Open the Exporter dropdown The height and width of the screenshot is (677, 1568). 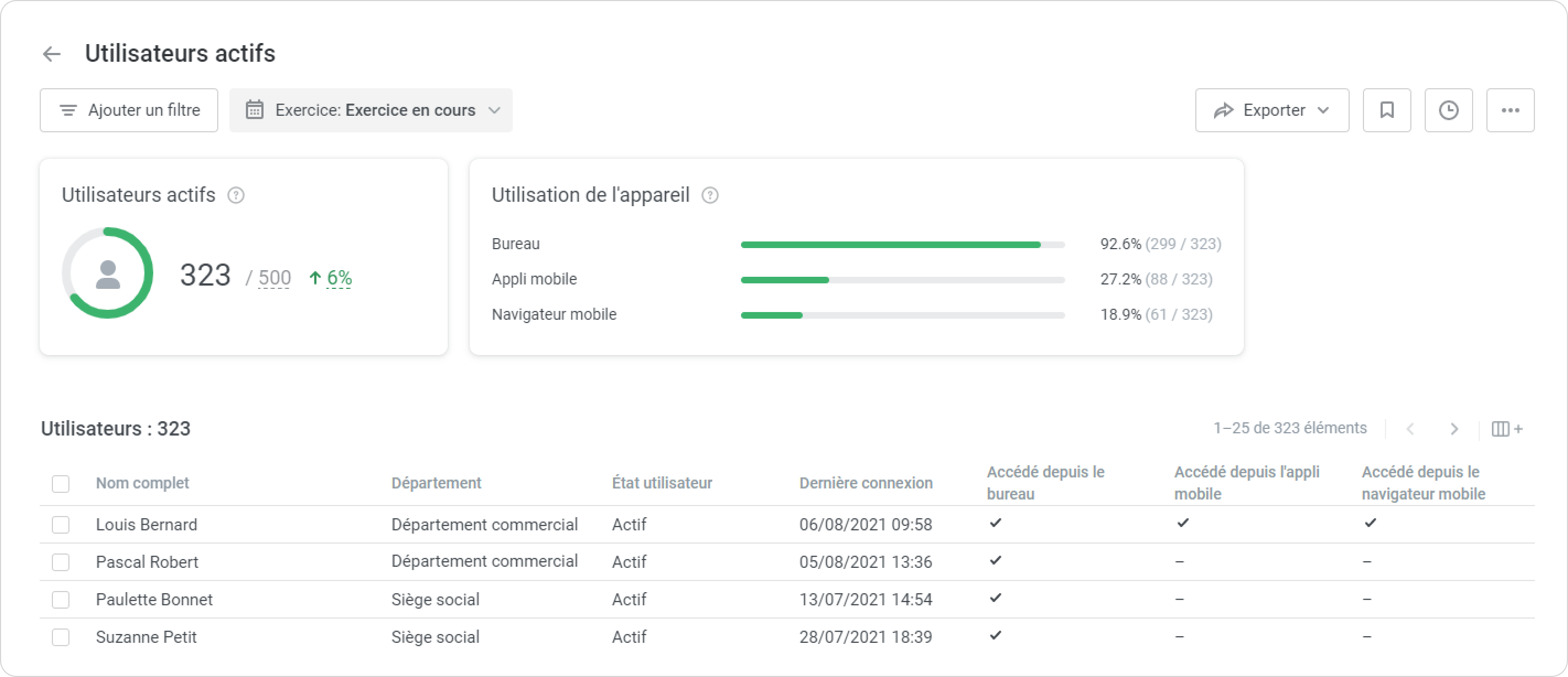1271,110
